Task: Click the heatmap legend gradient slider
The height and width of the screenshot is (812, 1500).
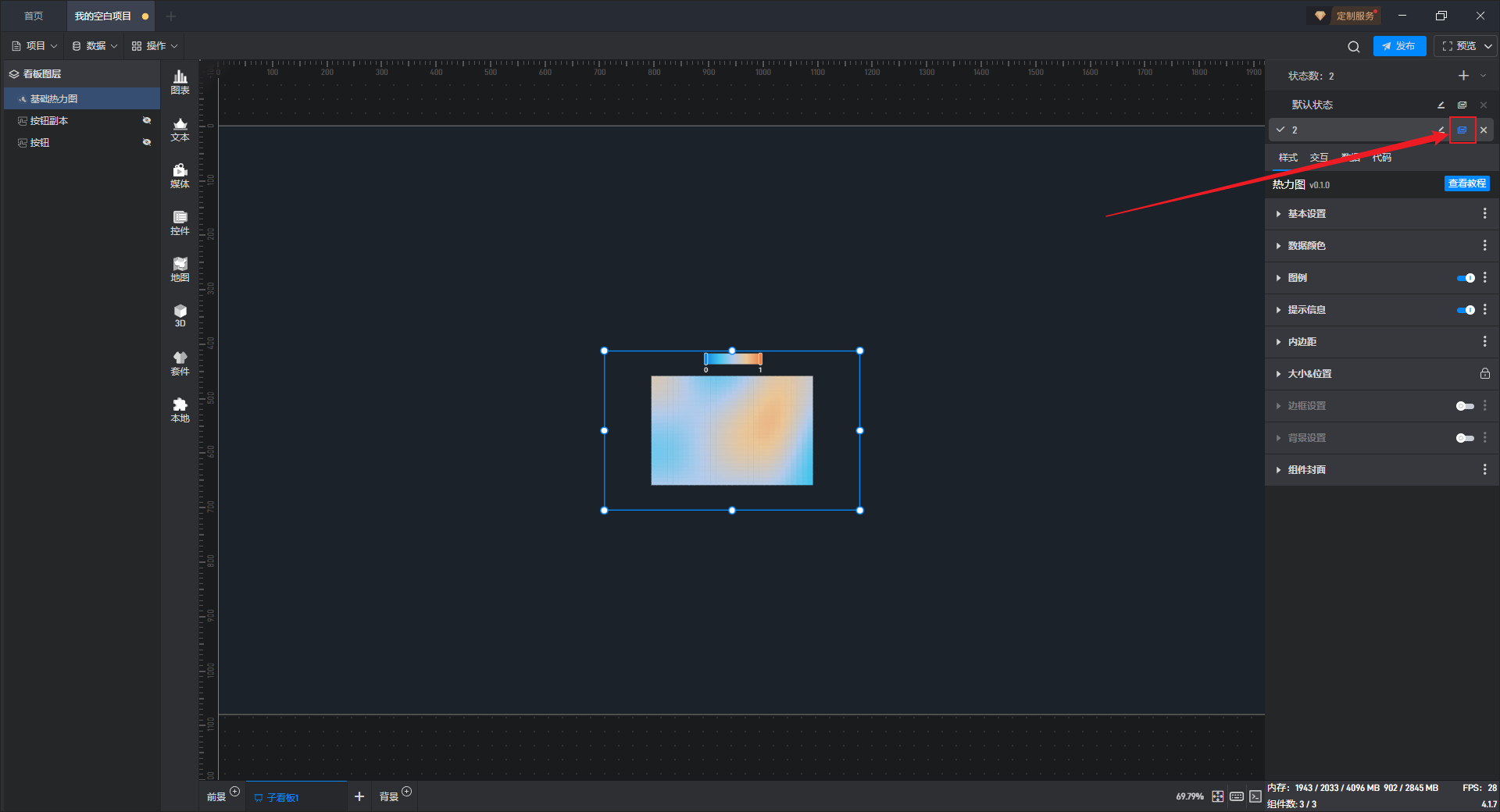Action: (733, 359)
